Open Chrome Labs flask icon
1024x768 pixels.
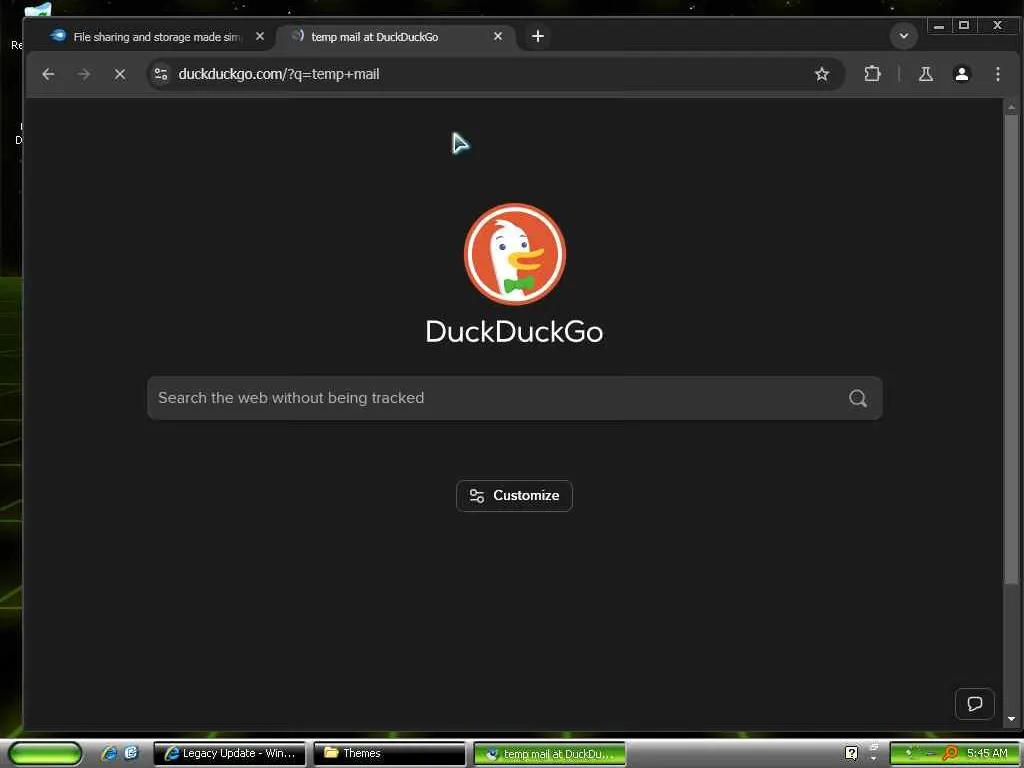(925, 74)
